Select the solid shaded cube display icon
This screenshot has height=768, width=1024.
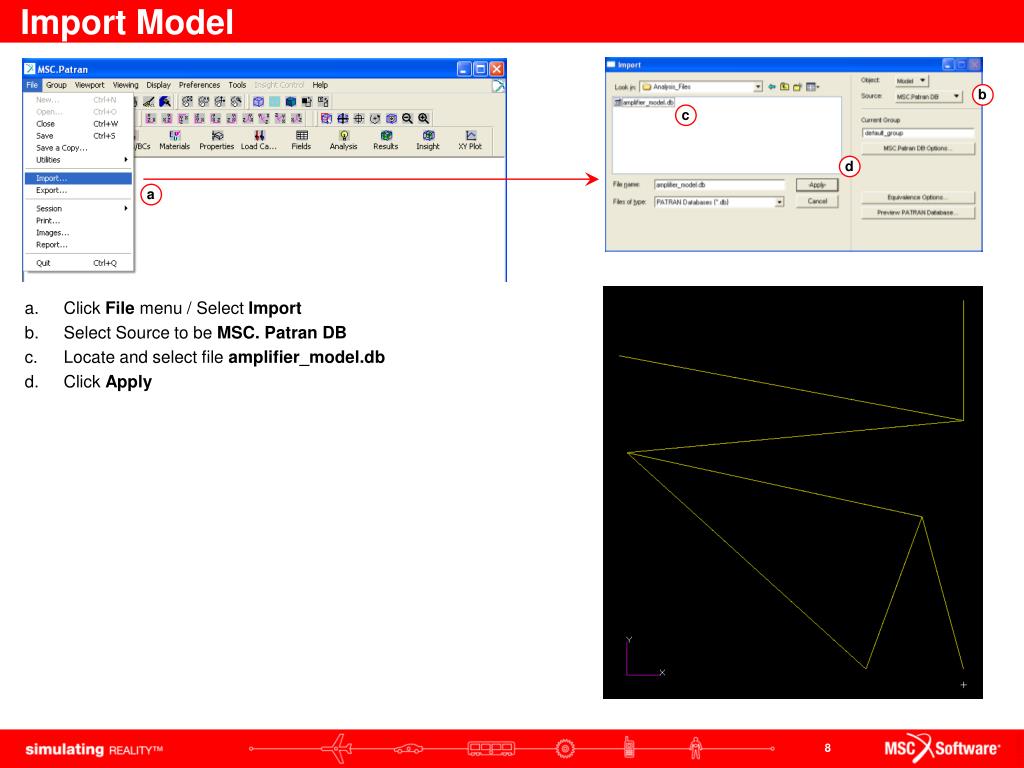pos(291,101)
